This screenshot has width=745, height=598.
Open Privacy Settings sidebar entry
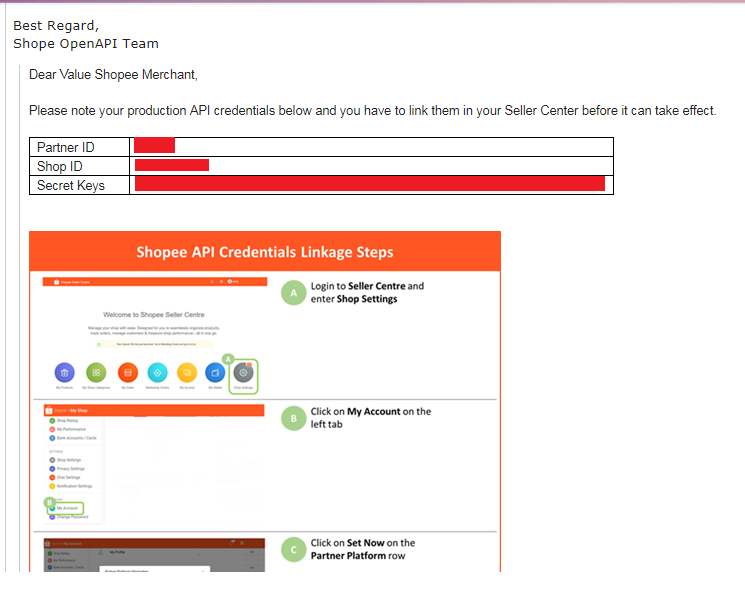(x=71, y=469)
